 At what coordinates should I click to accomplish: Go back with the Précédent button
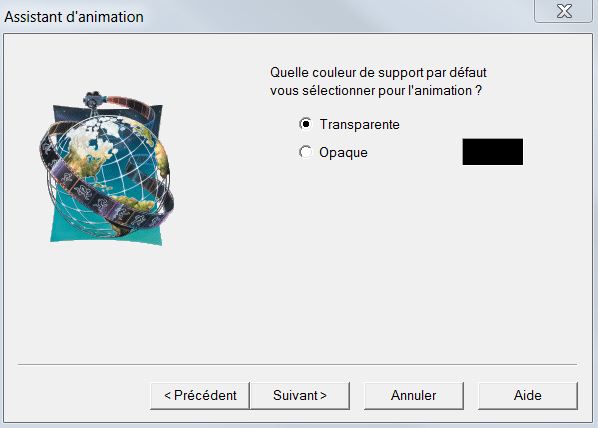200,396
